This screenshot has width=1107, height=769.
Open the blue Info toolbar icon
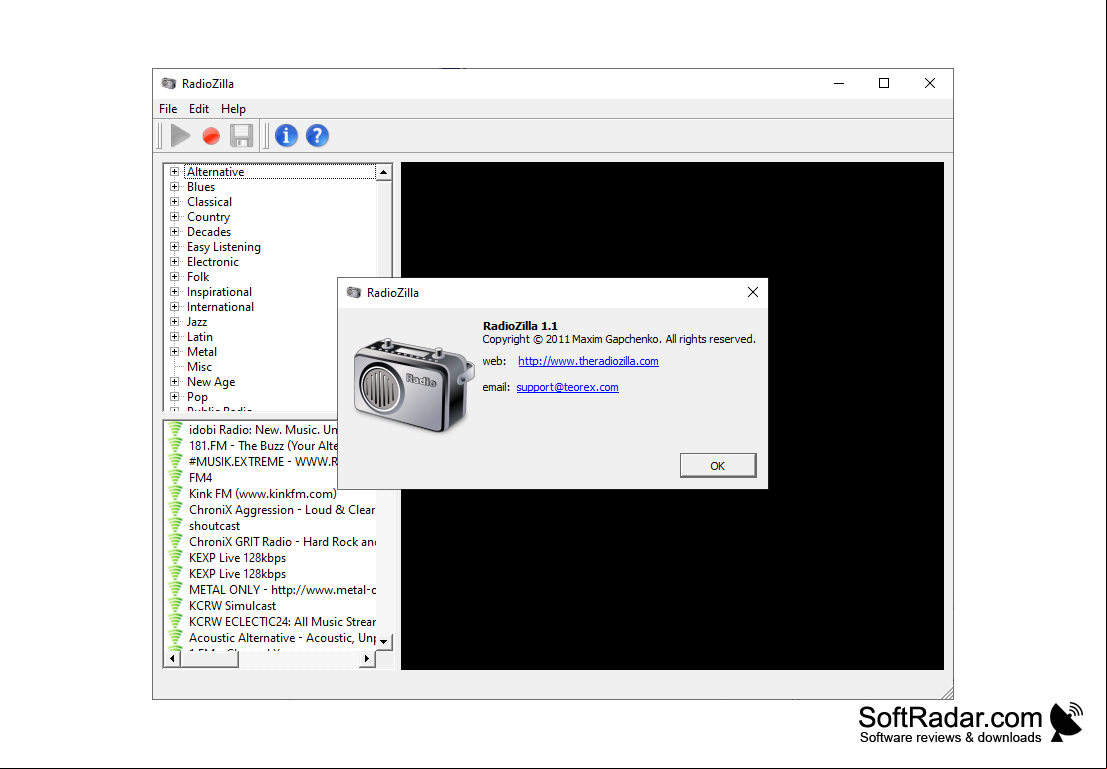click(x=286, y=136)
